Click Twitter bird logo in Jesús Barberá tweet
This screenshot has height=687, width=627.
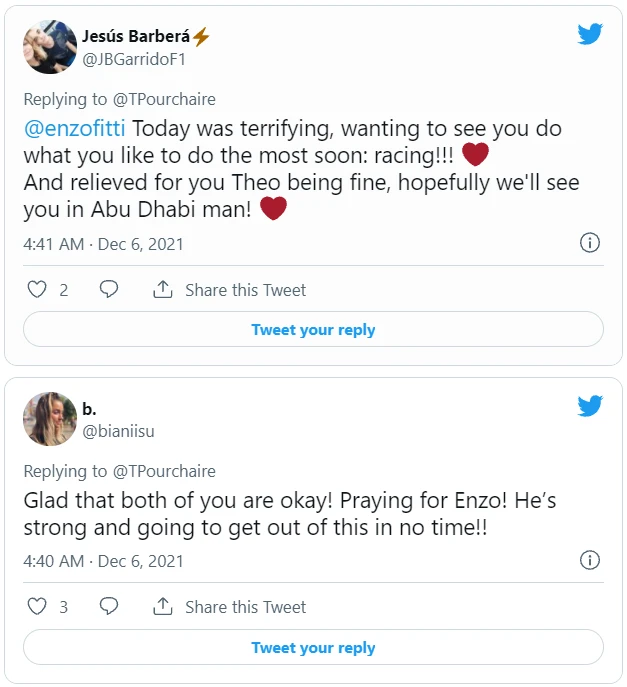(x=590, y=34)
